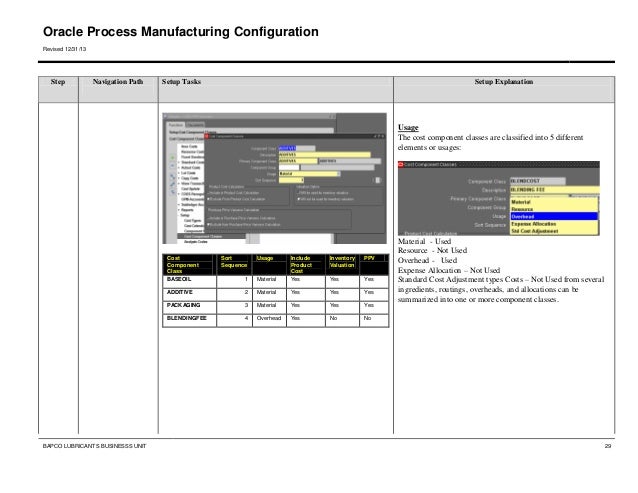Select Cost Types under Setup
The height and width of the screenshot is (493, 638).
point(192,220)
